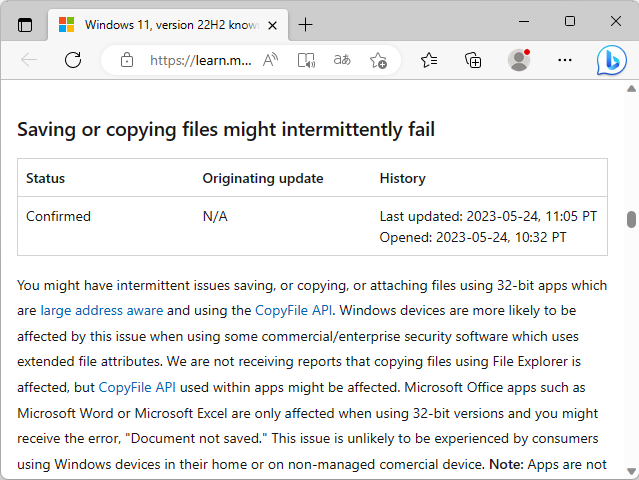Open the Favorites list
Image resolution: width=639 pixels, height=480 pixels.
[x=429, y=60]
